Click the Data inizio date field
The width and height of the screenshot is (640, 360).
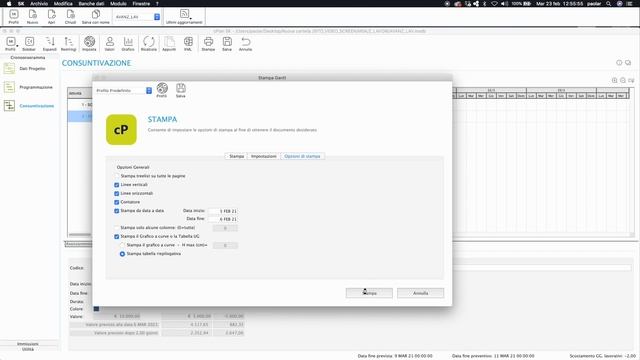tap(223, 211)
